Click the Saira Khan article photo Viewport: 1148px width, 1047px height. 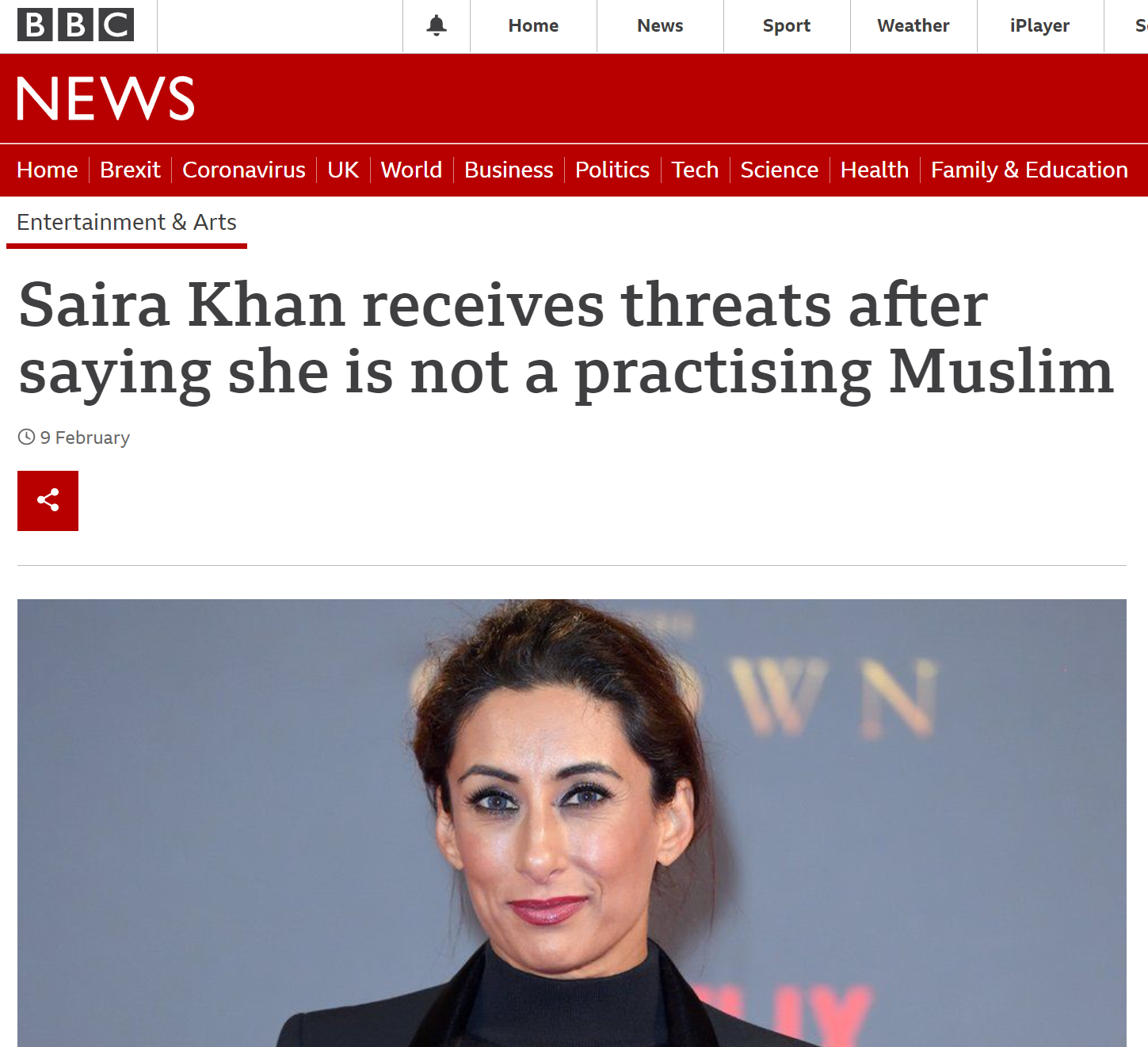[572, 823]
